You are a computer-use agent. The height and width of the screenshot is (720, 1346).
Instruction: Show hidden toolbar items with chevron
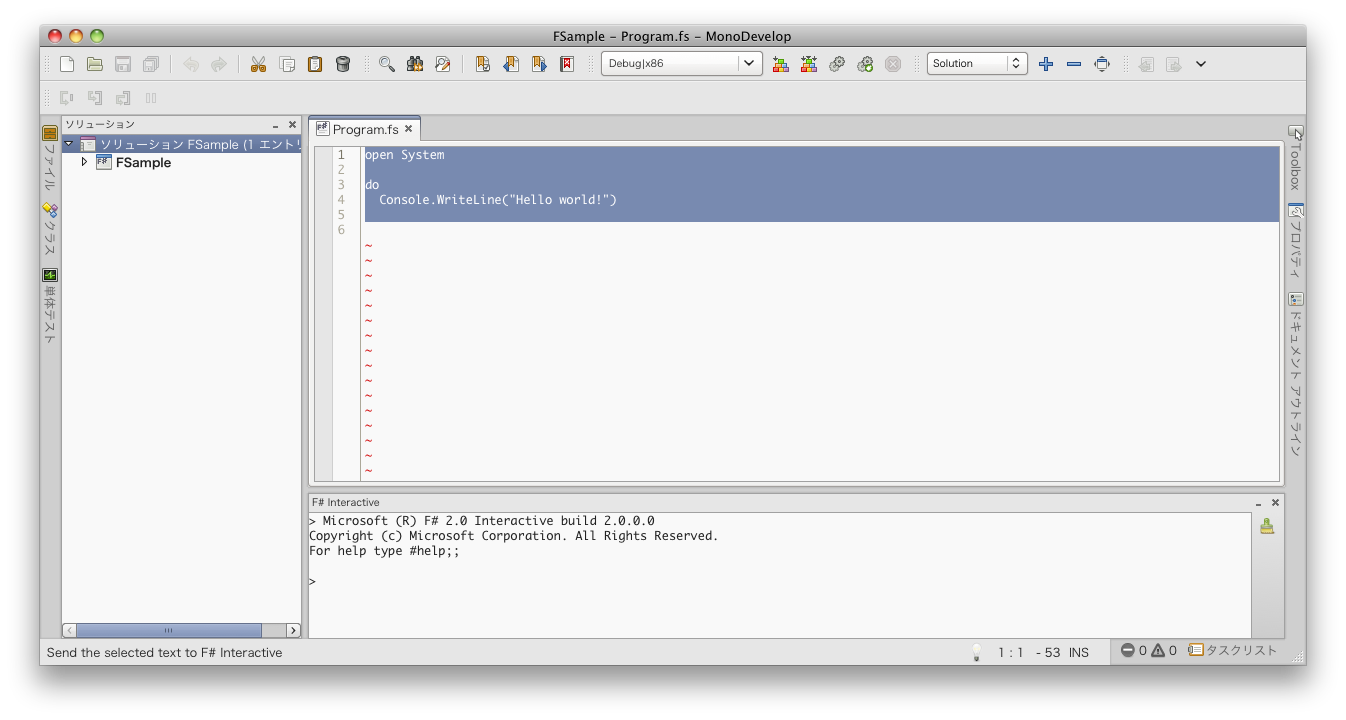click(x=1201, y=64)
